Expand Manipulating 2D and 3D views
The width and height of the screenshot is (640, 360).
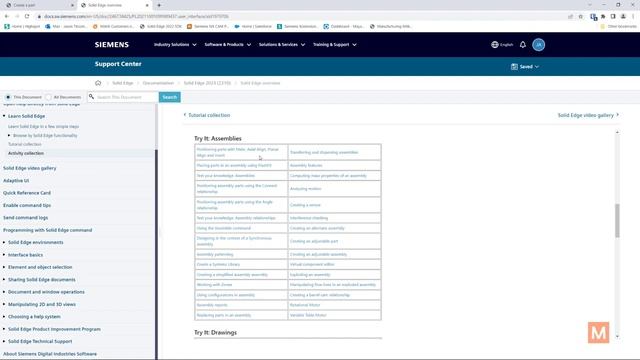pyautogui.click(x=4, y=304)
